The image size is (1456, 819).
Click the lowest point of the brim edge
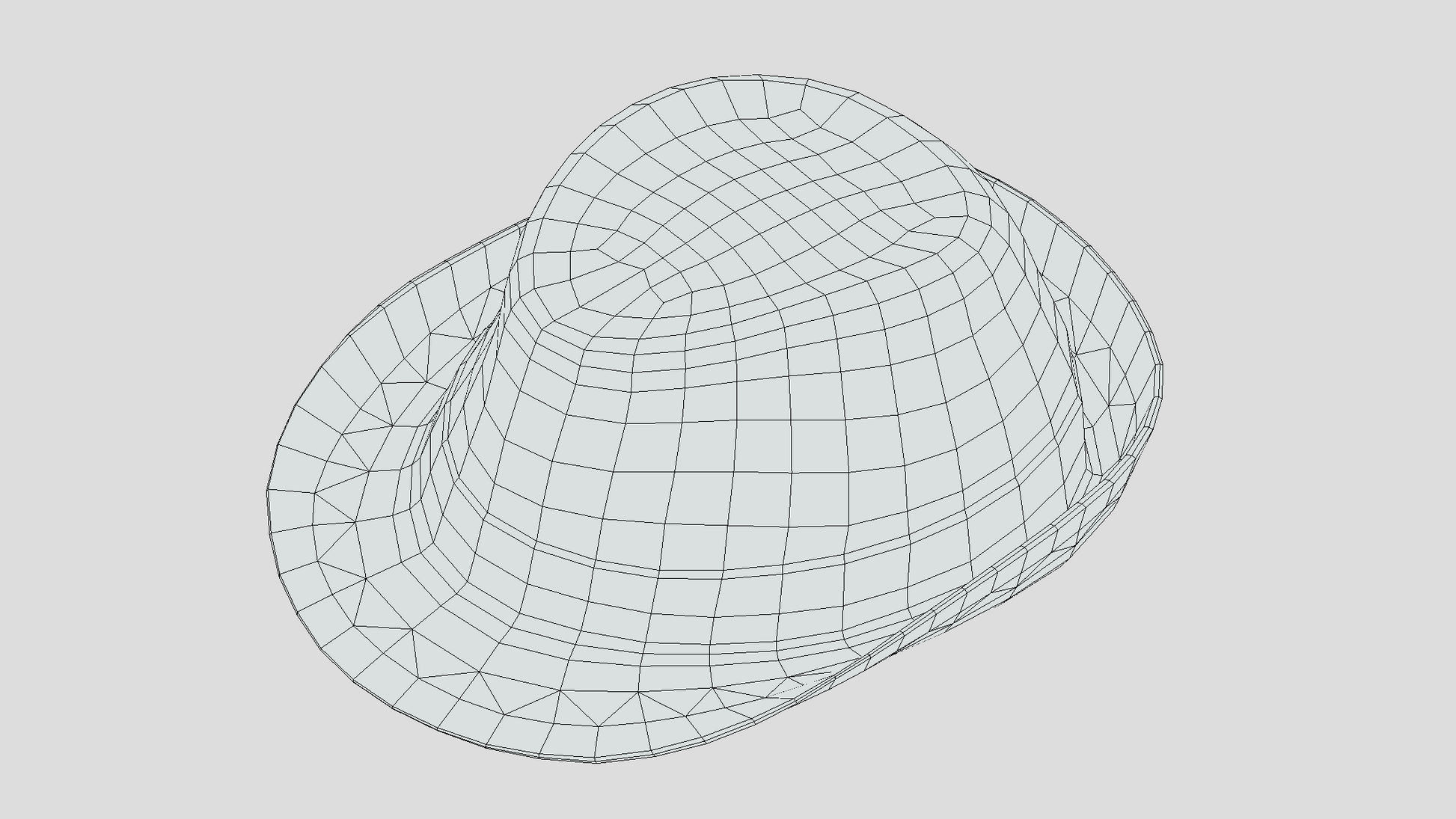tap(596, 761)
